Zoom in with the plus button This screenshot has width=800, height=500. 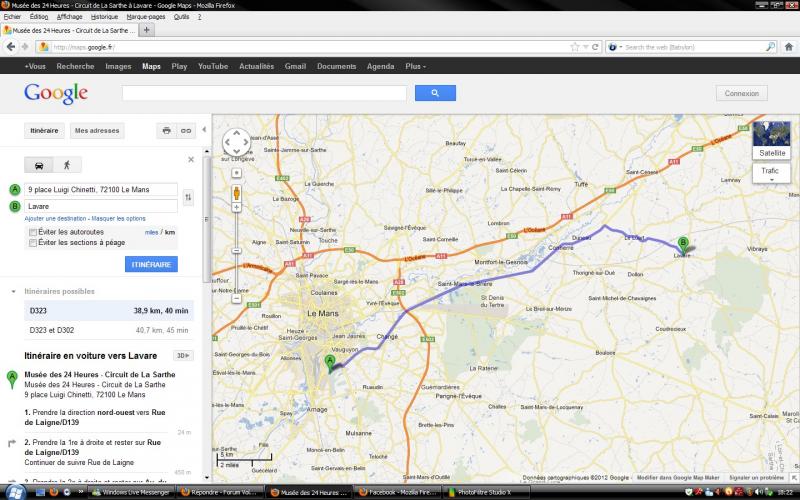pyautogui.click(x=237, y=207)
